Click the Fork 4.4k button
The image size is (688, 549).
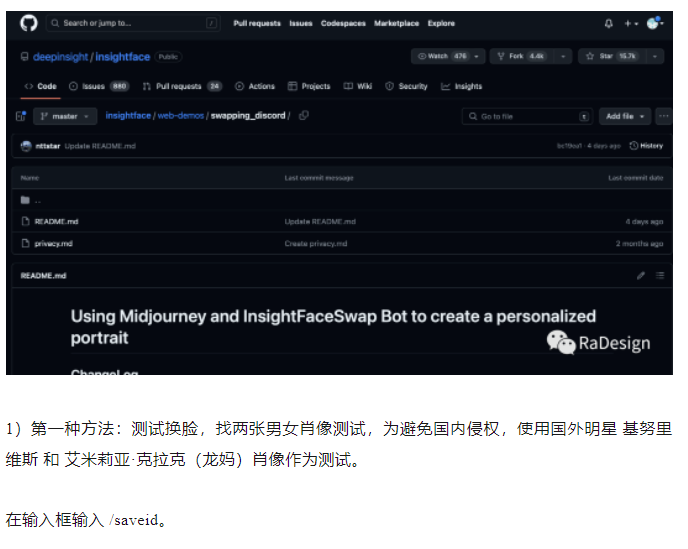point(521,56)
